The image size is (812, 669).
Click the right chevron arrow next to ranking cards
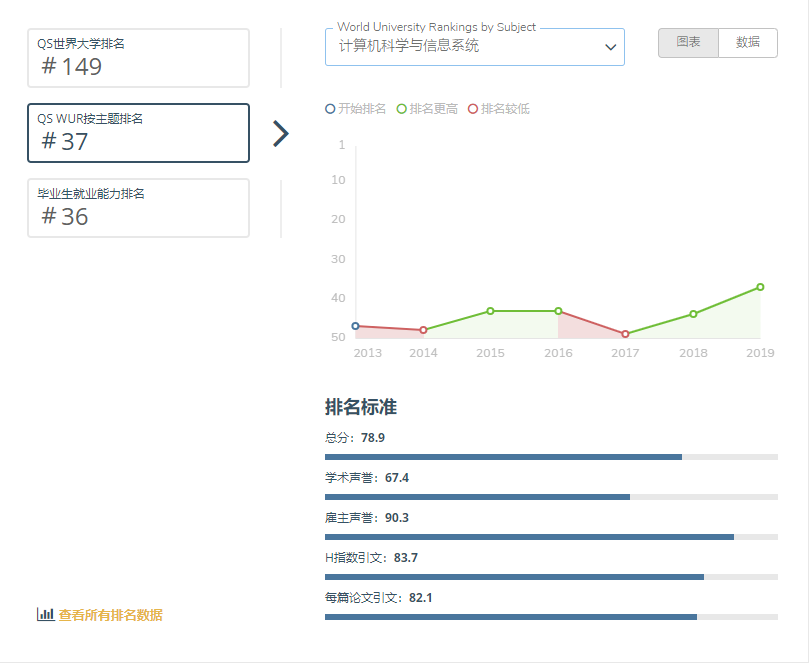click(281, 134)
